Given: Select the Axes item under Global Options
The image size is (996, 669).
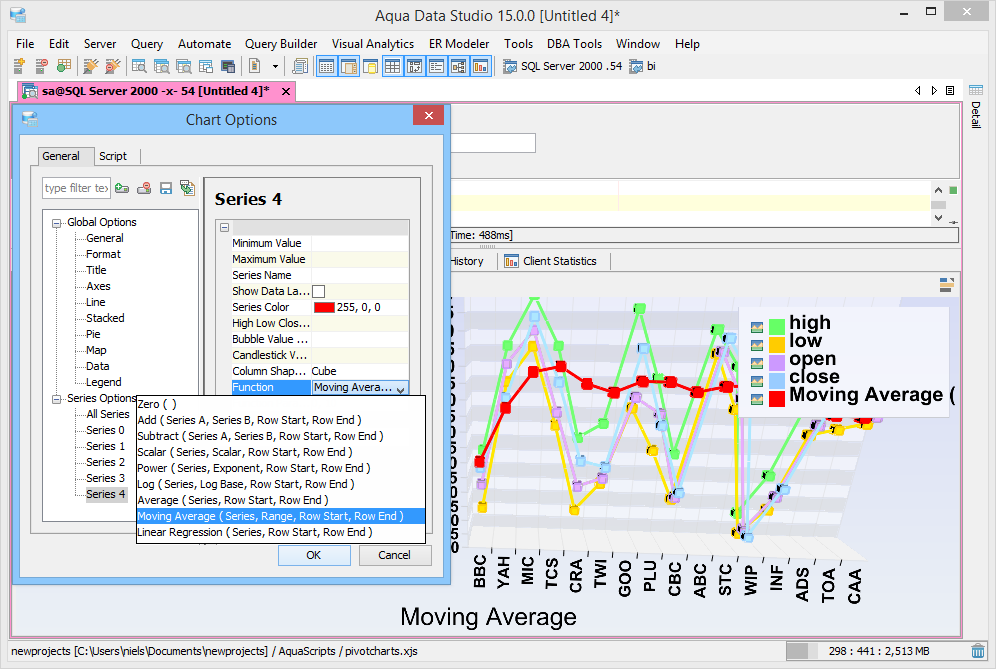Looking at the screenshot, I should point(98,287).
